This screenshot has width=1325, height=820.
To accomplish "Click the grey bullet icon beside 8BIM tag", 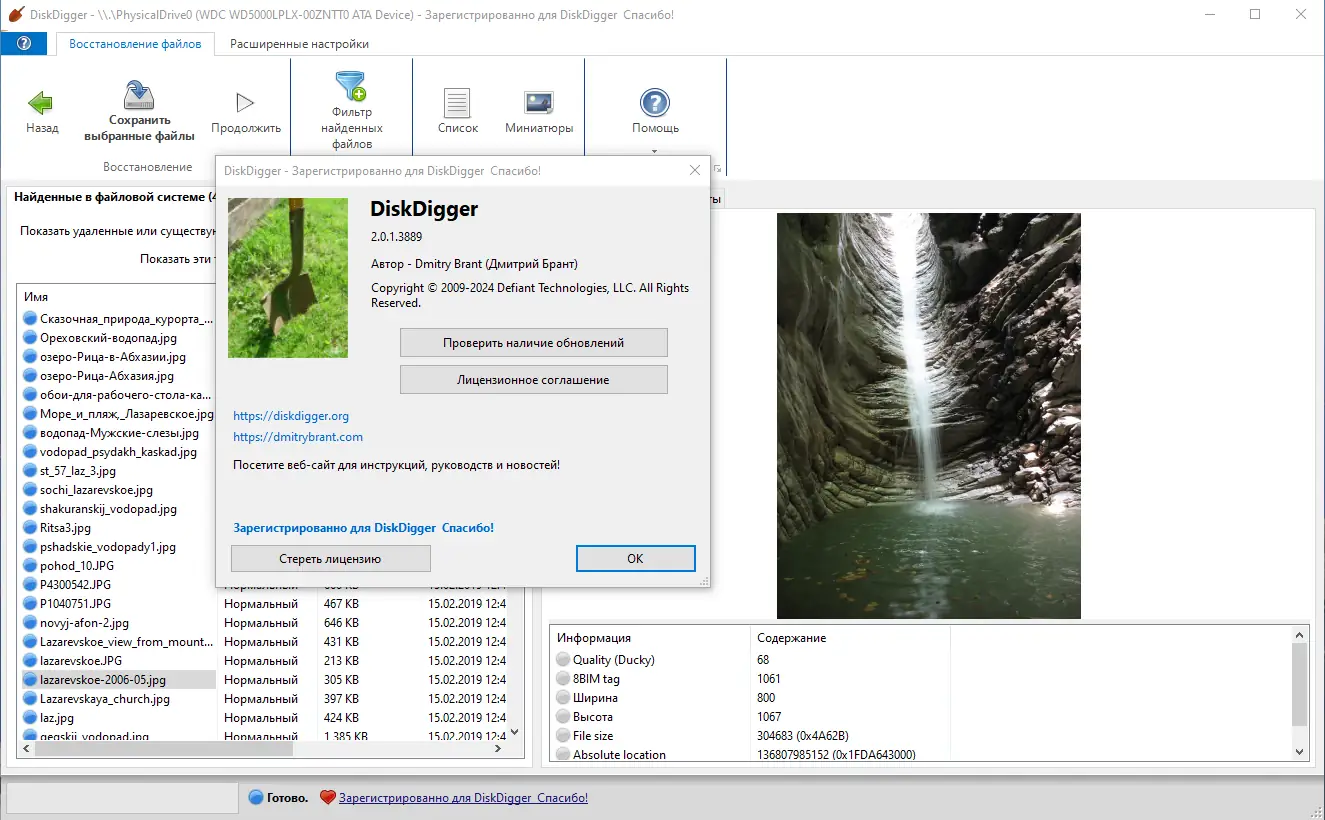I will 563,679.
